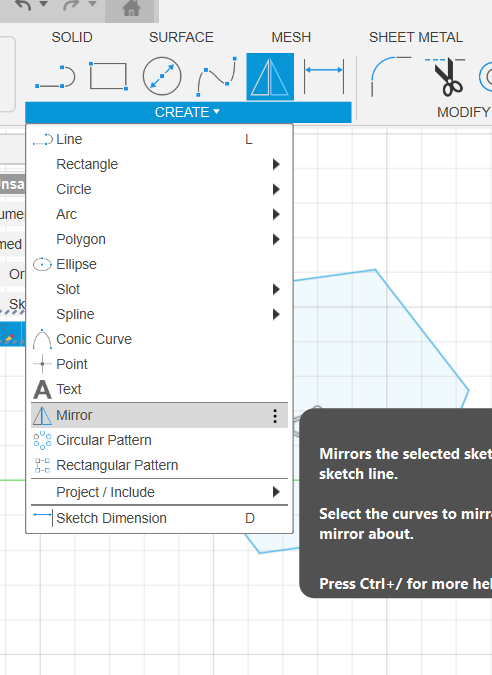The width and height of the screenshot is (492, 675).
Task: Expand the Rectangle submenu arrow
Action: point(276,164)
